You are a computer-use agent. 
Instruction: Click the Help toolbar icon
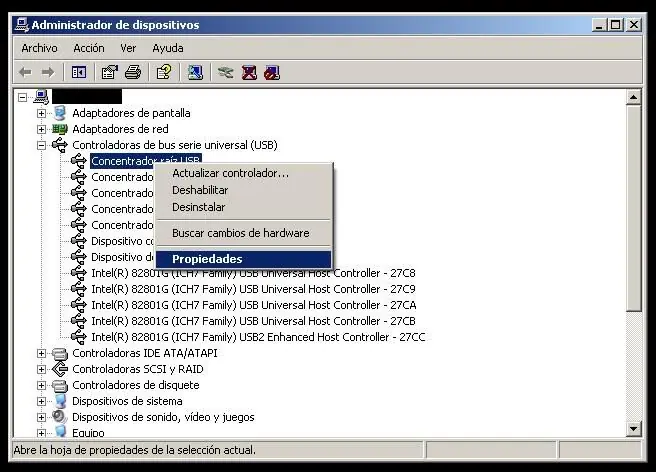pos(164,72)
